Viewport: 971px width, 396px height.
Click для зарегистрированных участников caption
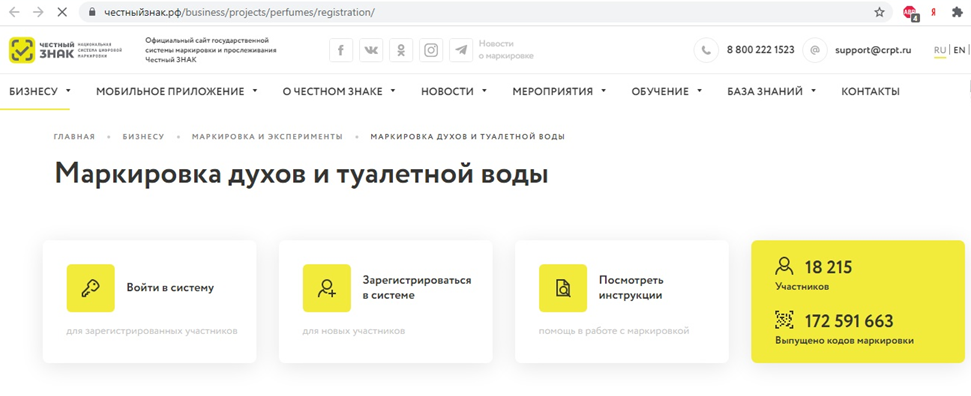coord(152,332)
